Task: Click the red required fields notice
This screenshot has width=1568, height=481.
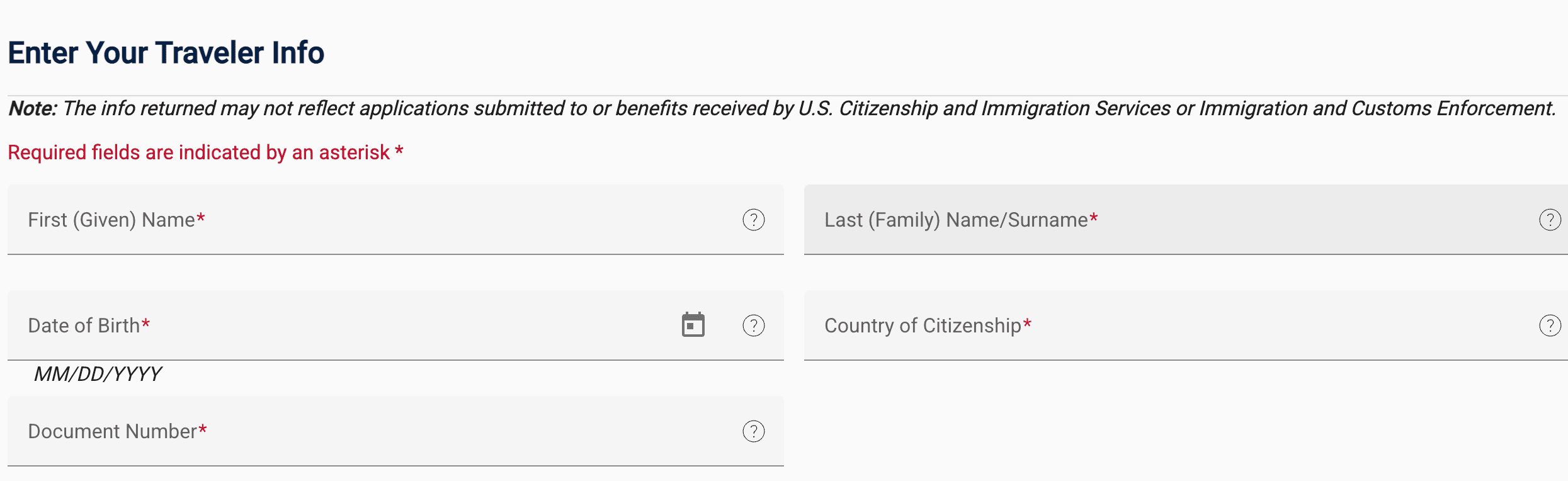Action: [198, 152]
